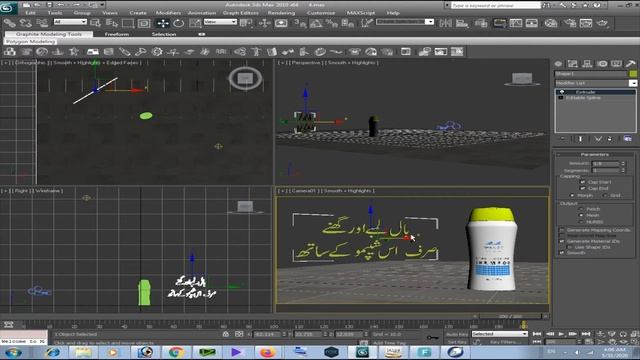
Task: Open the Selected key filter dropdown
Action: click(x=500, y=334)
